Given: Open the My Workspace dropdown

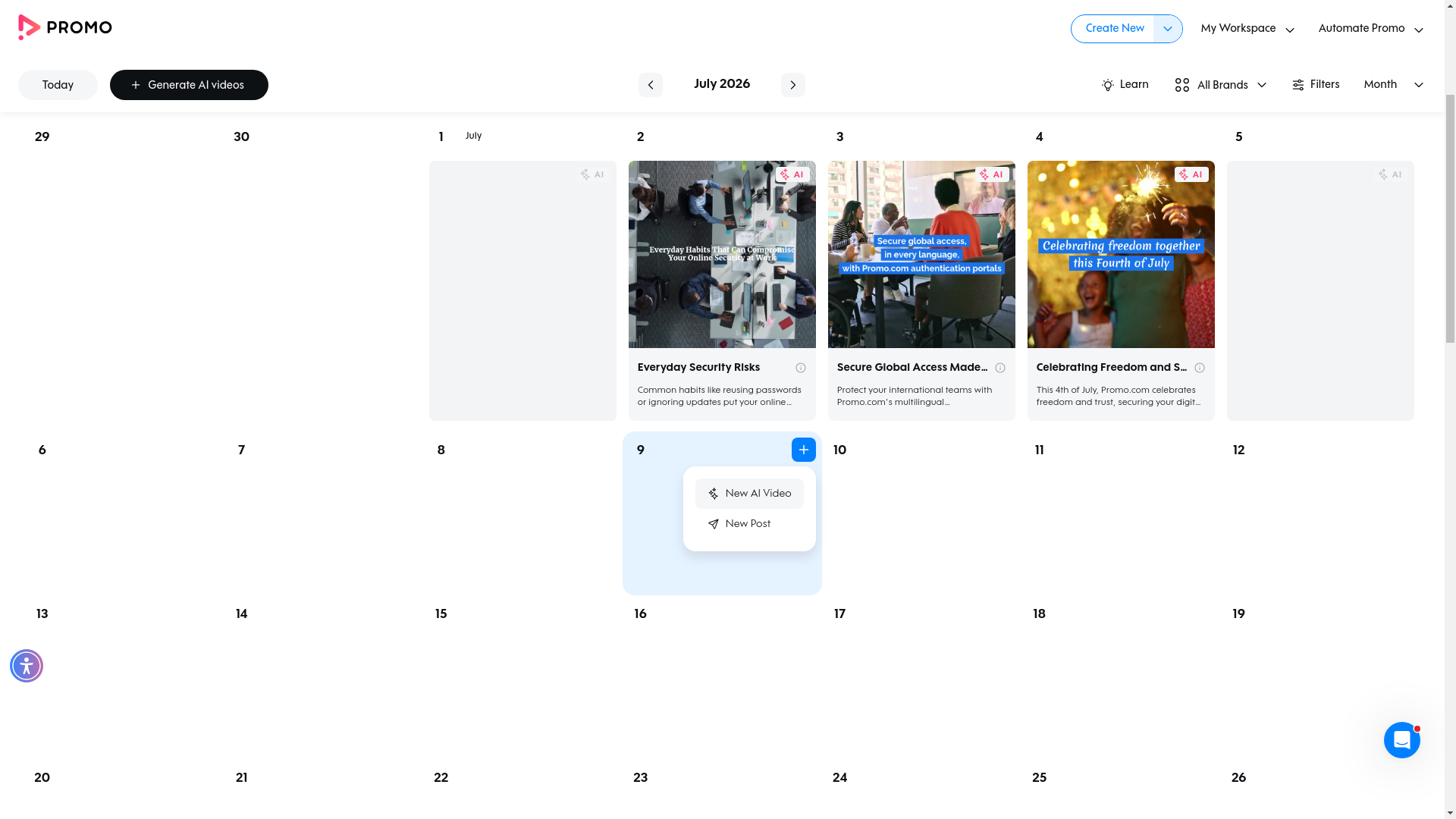Looking at the screenshot, I should click(x=1247, y=29).
